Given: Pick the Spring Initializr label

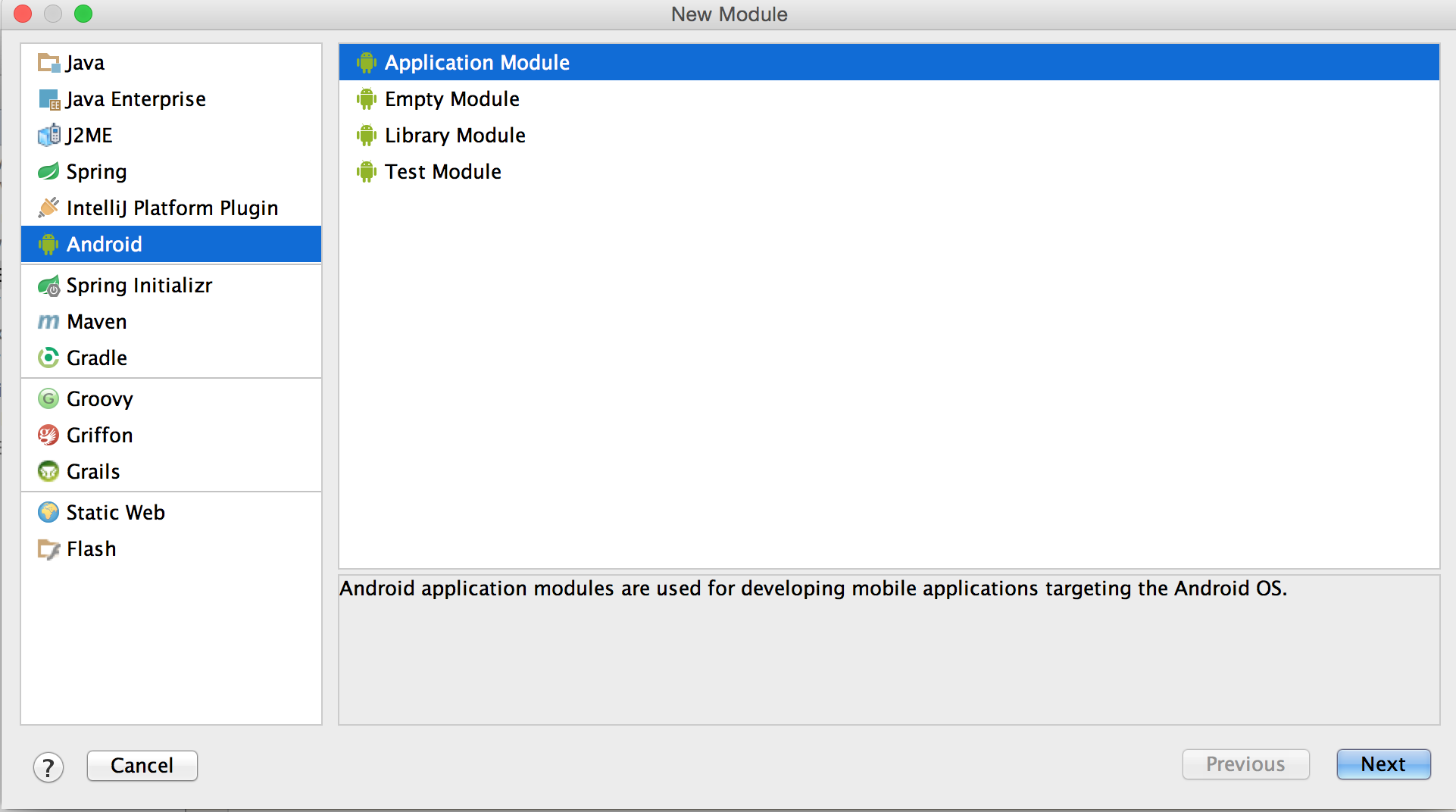Looking at the screenshot, I should [x=139, y=286].
